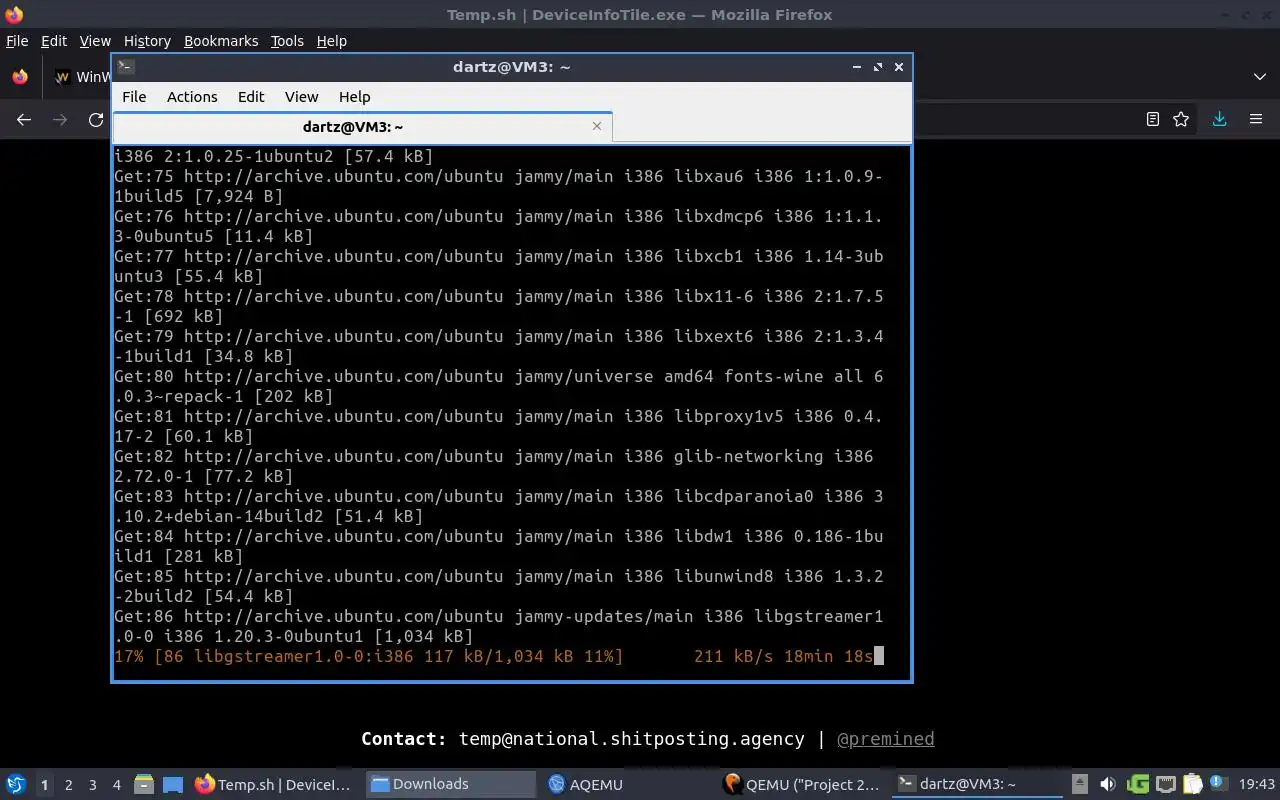
Task: Open file manager launcher in panel
Action: (144, 784)
